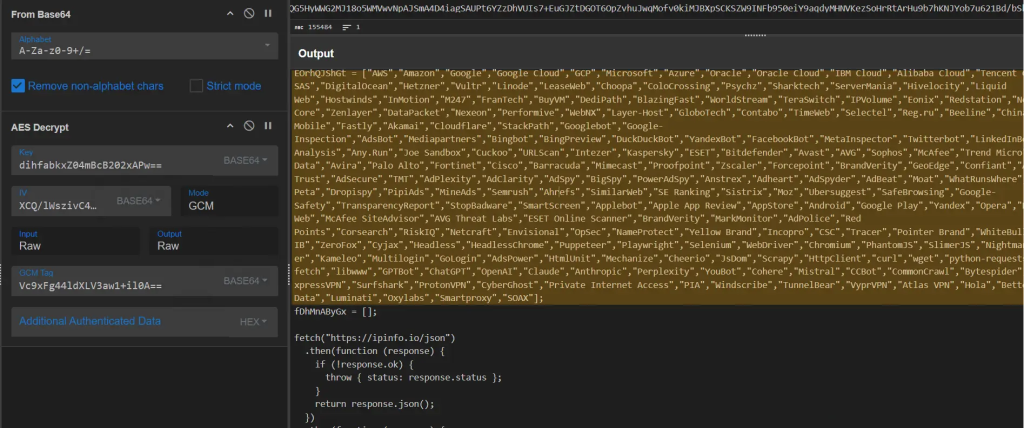The width and height of the screenshot is (1024, 428).
Task: Click the "return response.json();" line
Action: click(x=374, y=404)
